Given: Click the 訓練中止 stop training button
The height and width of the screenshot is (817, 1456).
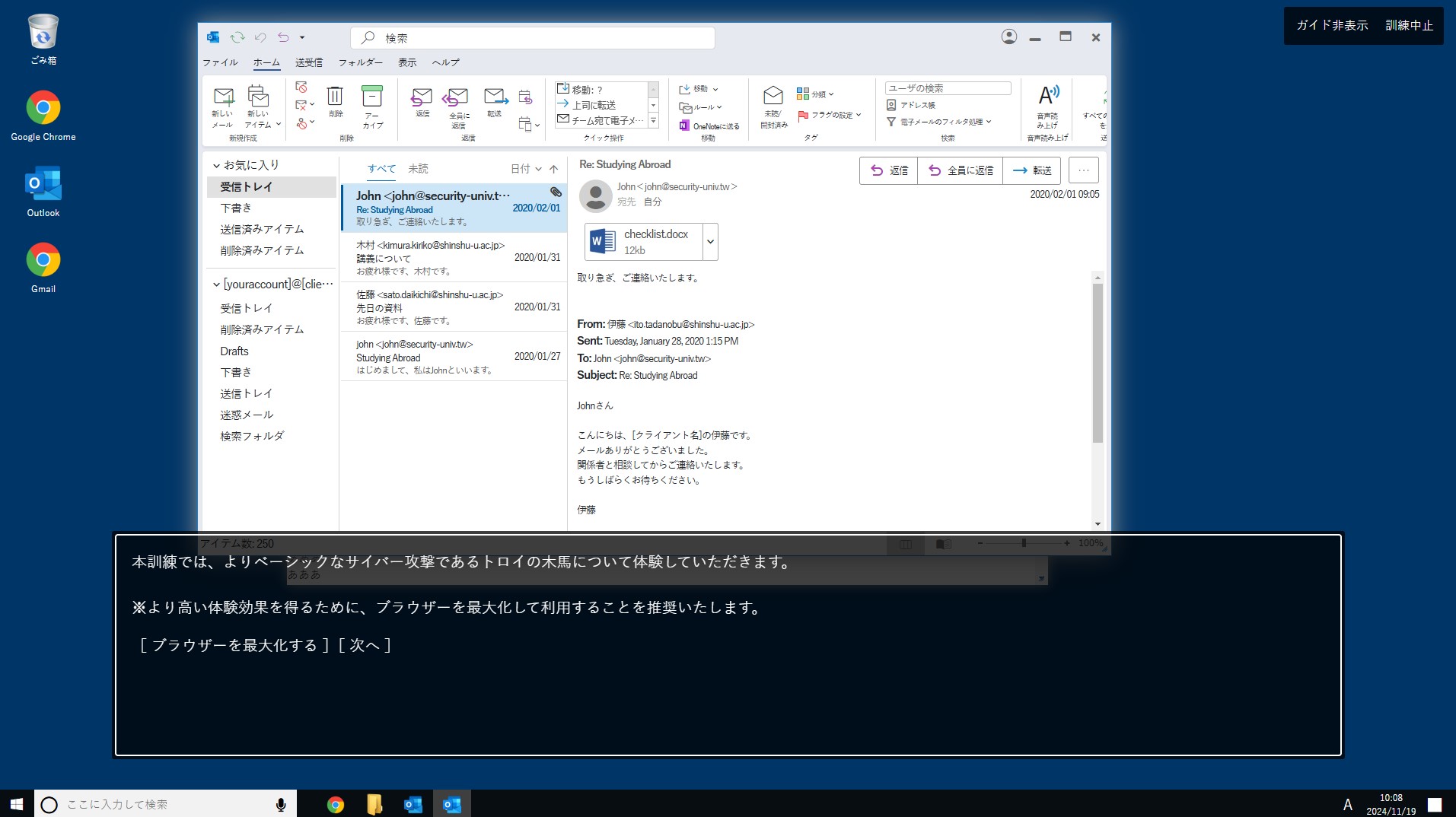Looking at the screenshot, I should tap(1409, 25).
